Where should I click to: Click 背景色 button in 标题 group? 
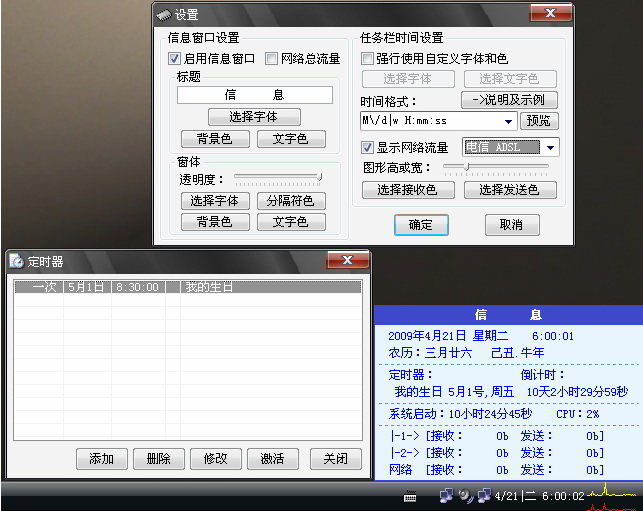point(215,139)
